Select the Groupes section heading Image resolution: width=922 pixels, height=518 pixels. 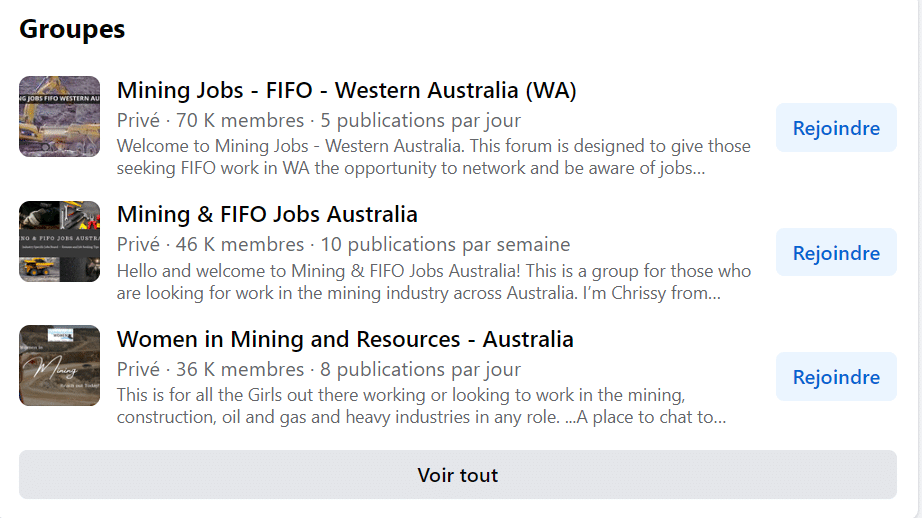click(x=72, y=29)
